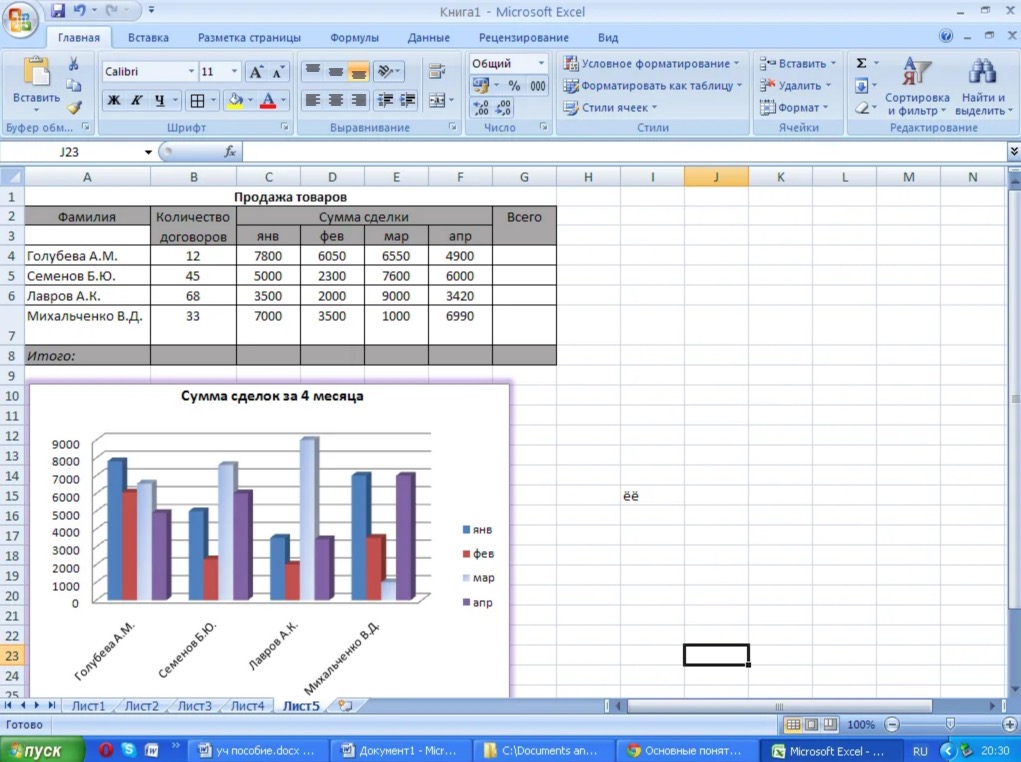Apply thousands separator format 000

pos(537,86)
